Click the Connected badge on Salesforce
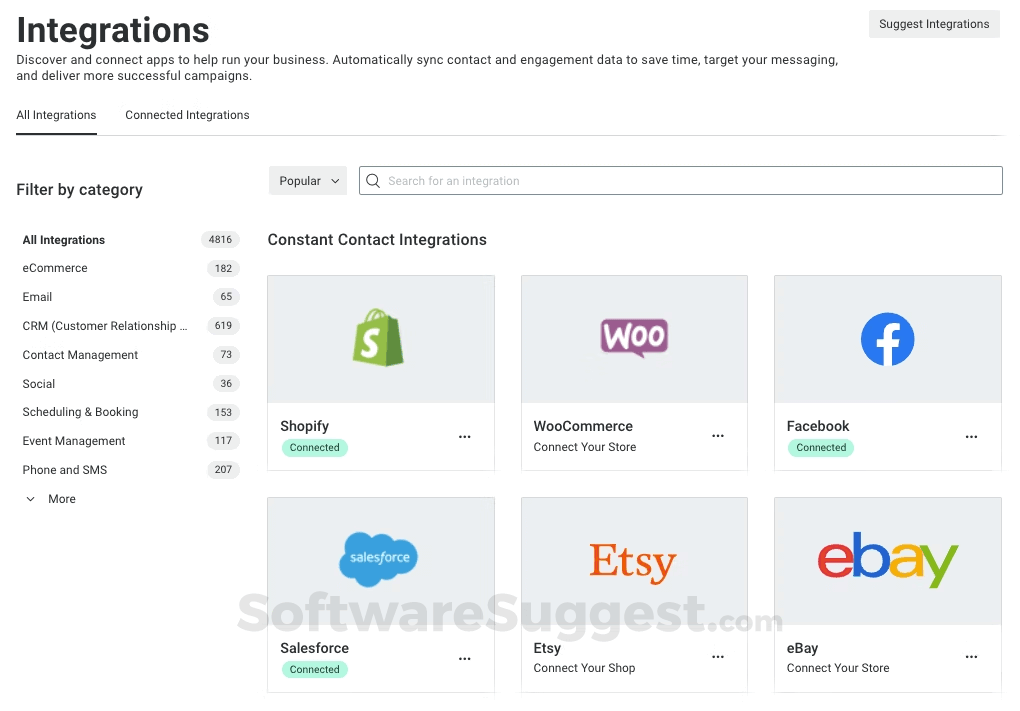Image resolution: width=1020 pixels, height=711 pixels. [314, 669]
